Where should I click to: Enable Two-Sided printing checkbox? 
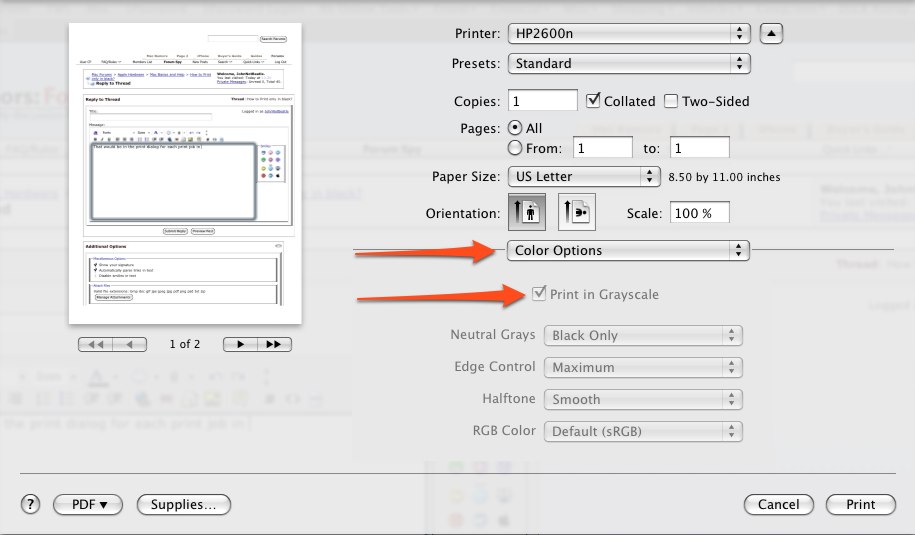(671, 101)
